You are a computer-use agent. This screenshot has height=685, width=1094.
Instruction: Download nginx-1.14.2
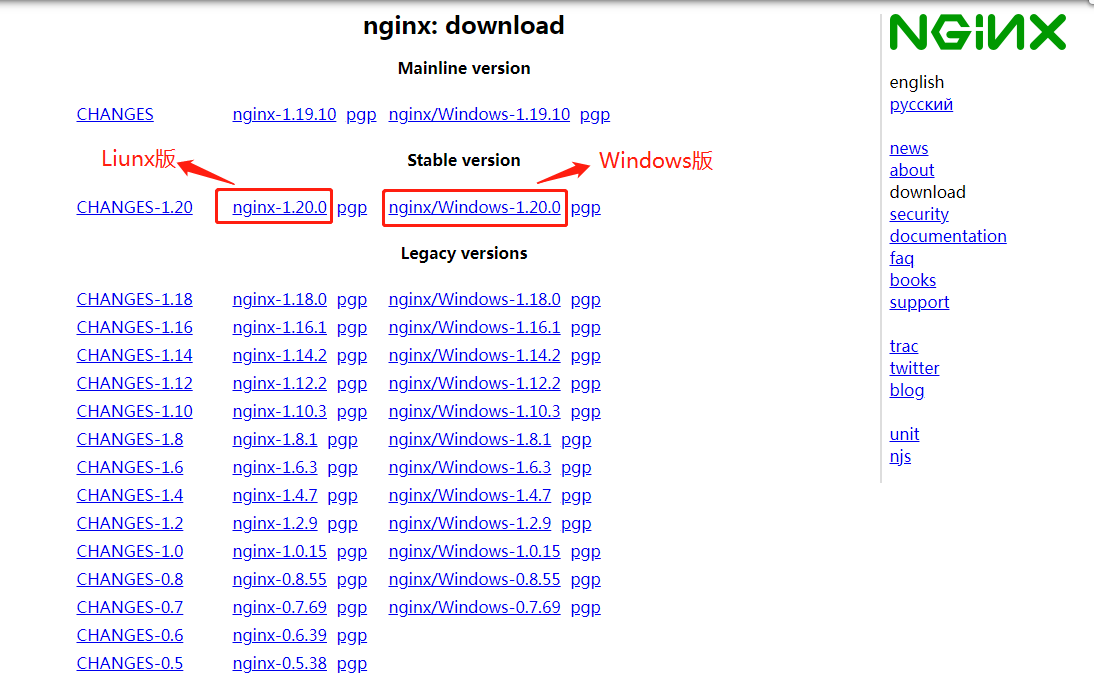pyautogui.click(x=279, y=355)
